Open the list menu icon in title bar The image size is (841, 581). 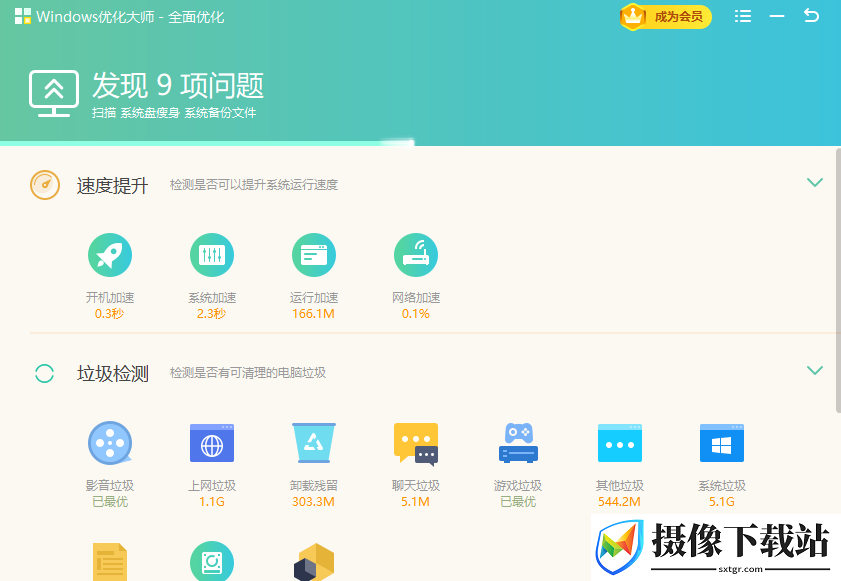[743, 16]
